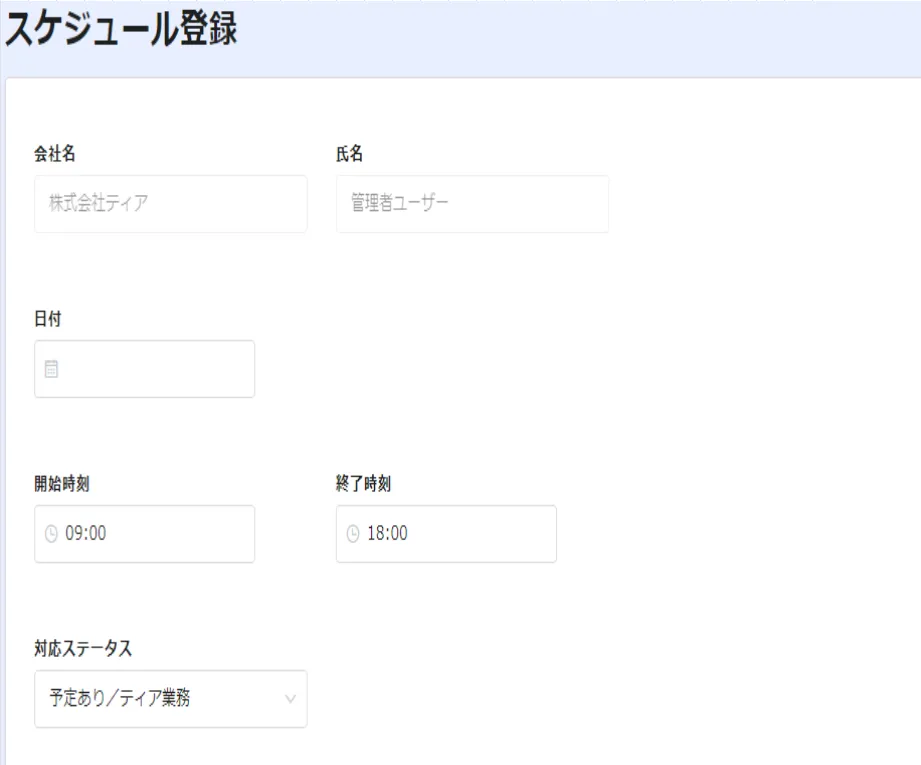Click the 氏名 field label
The width and height of the screenshot is (921, 765).
pyautogui.click(x=349, y=154)
